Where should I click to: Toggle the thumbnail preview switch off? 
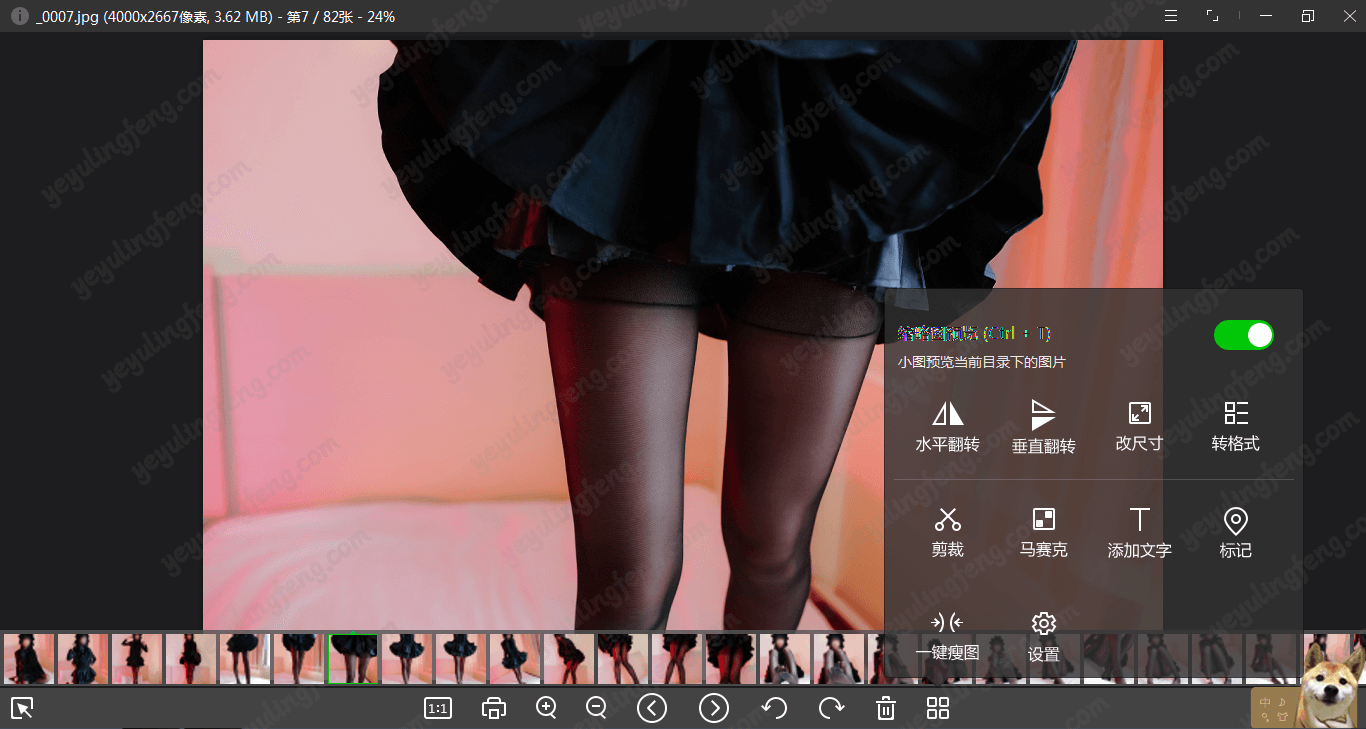pos(1243,335)
